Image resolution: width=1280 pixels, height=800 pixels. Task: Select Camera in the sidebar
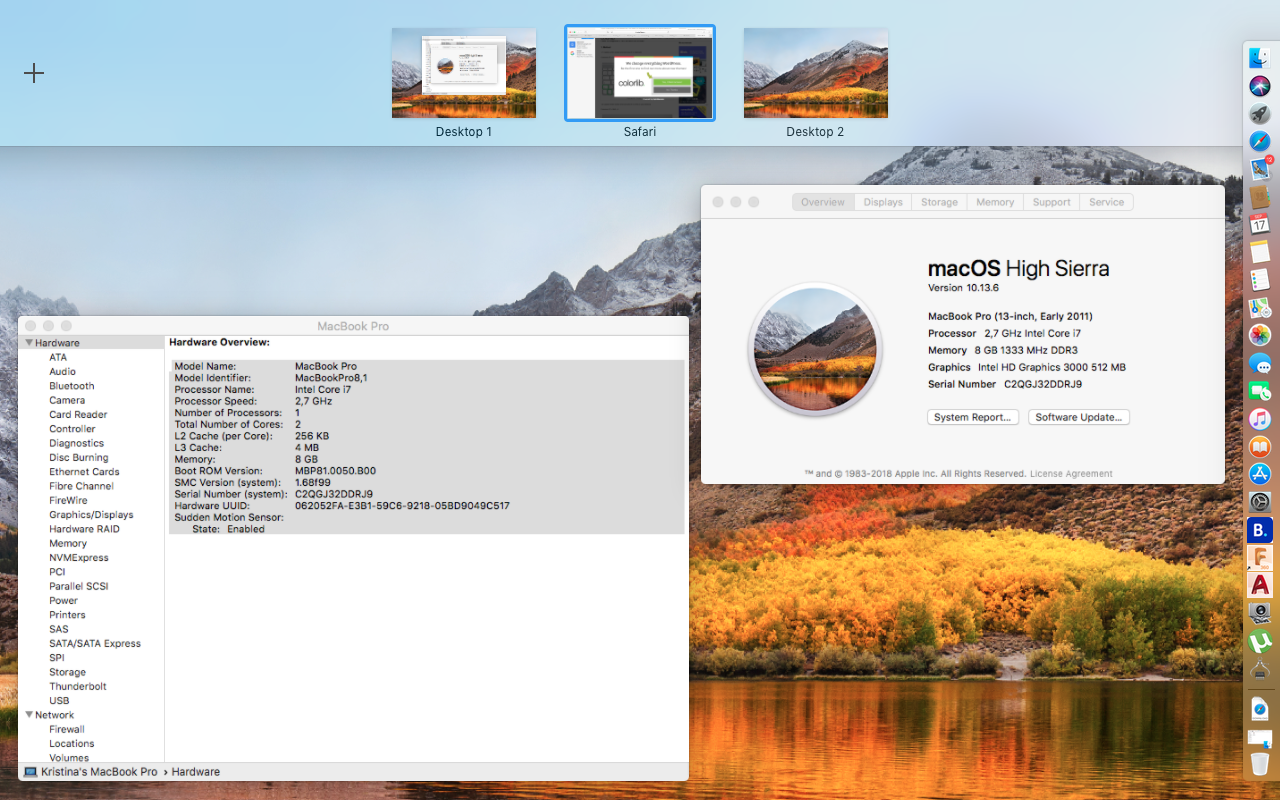67,400
